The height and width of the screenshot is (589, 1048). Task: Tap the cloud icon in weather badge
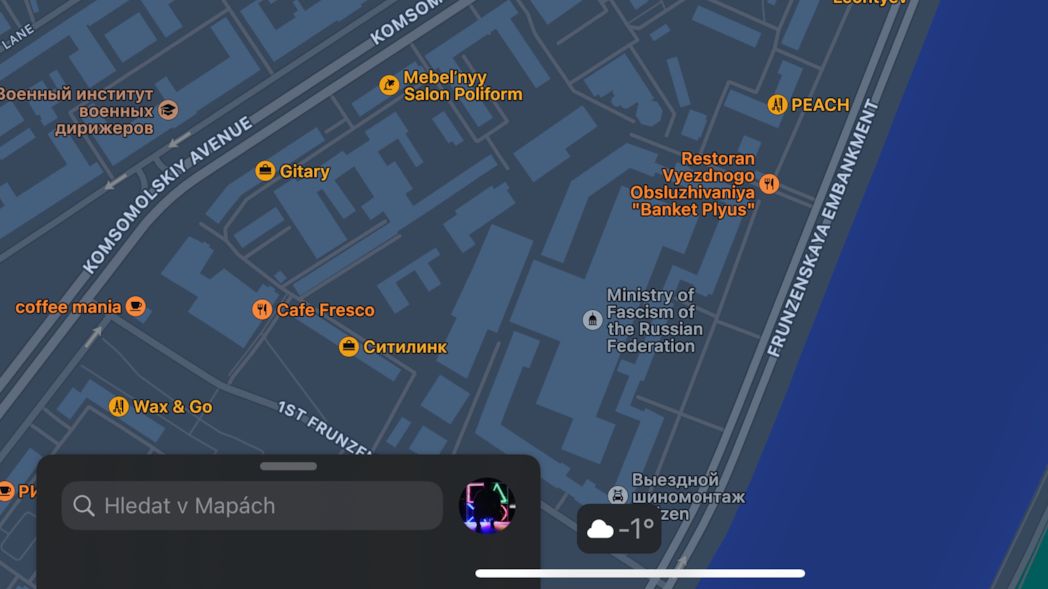[600, 529]
